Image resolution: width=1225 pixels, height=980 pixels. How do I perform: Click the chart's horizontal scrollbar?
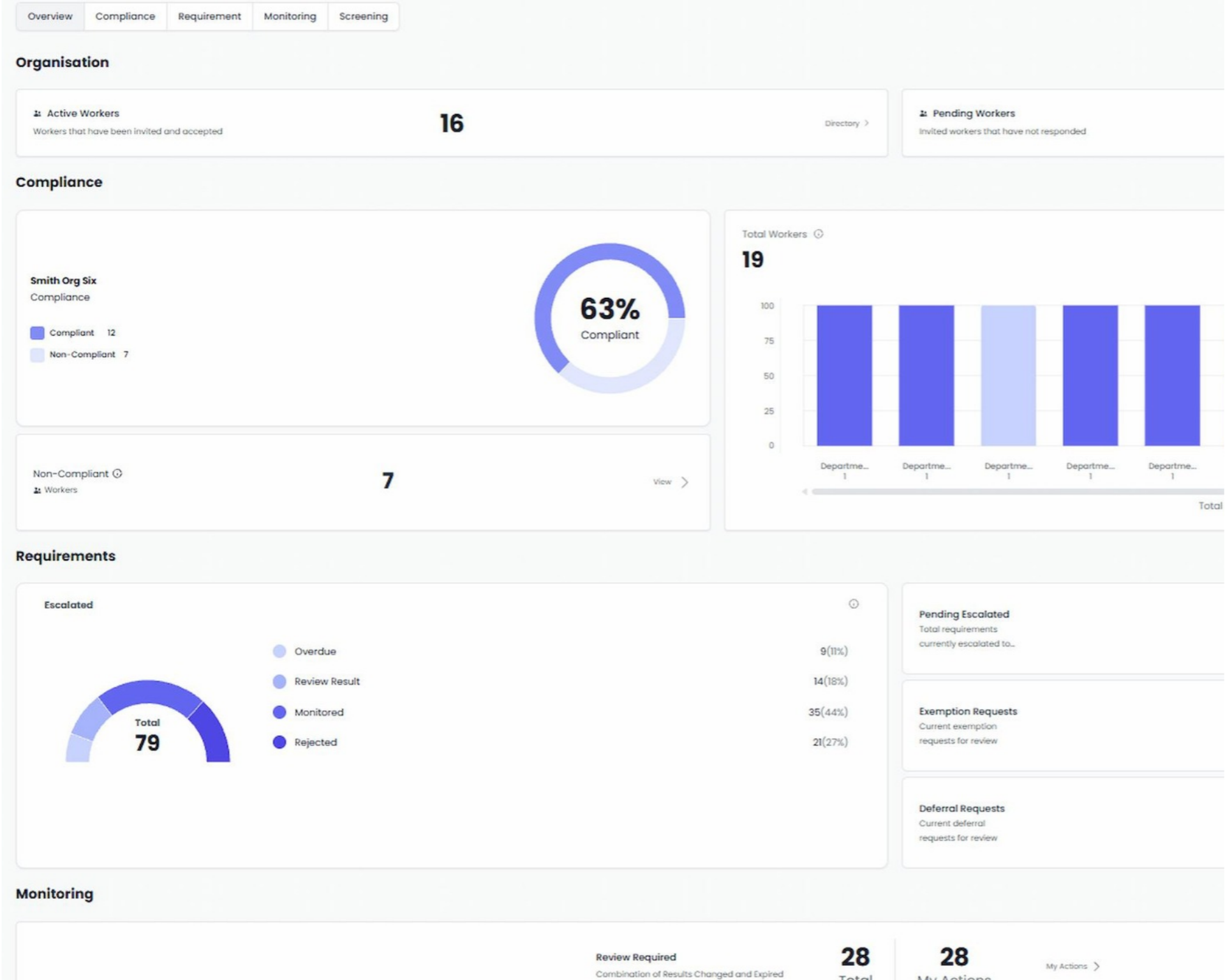(x=1017, y=491)
